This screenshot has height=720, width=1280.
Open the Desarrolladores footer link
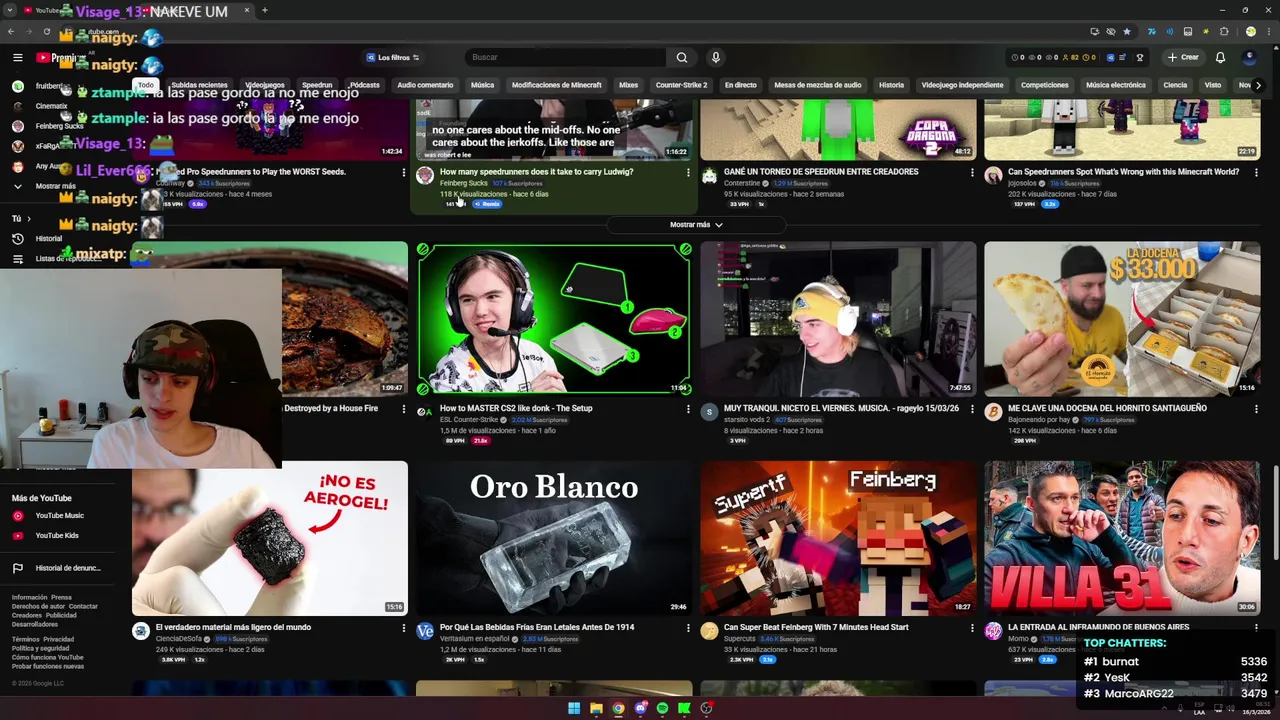[35, 624]
